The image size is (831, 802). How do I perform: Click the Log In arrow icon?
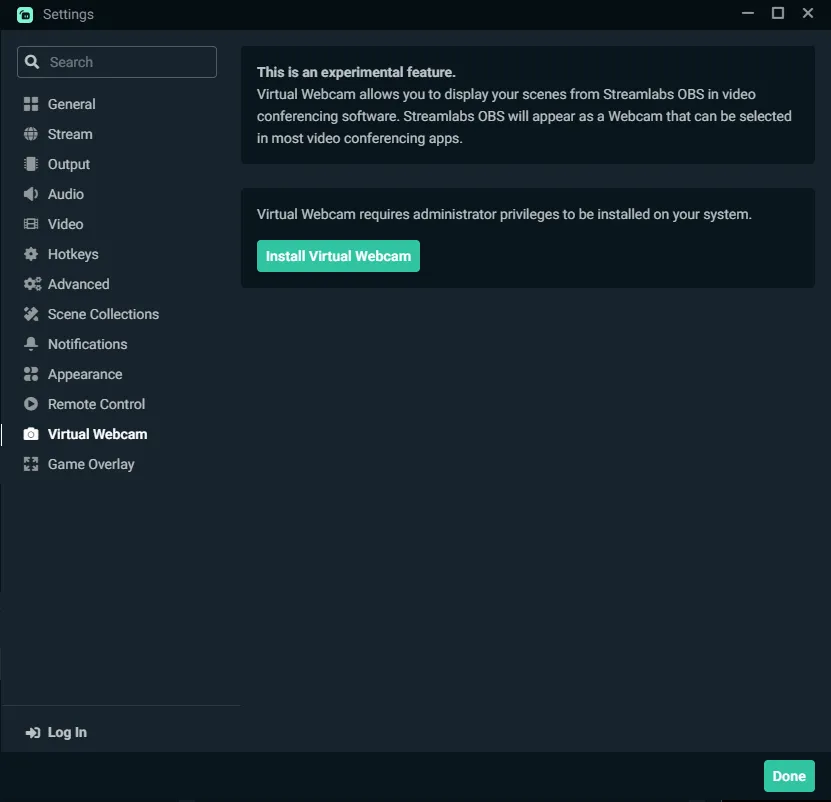pyautogui.click(x=33, y=733)
